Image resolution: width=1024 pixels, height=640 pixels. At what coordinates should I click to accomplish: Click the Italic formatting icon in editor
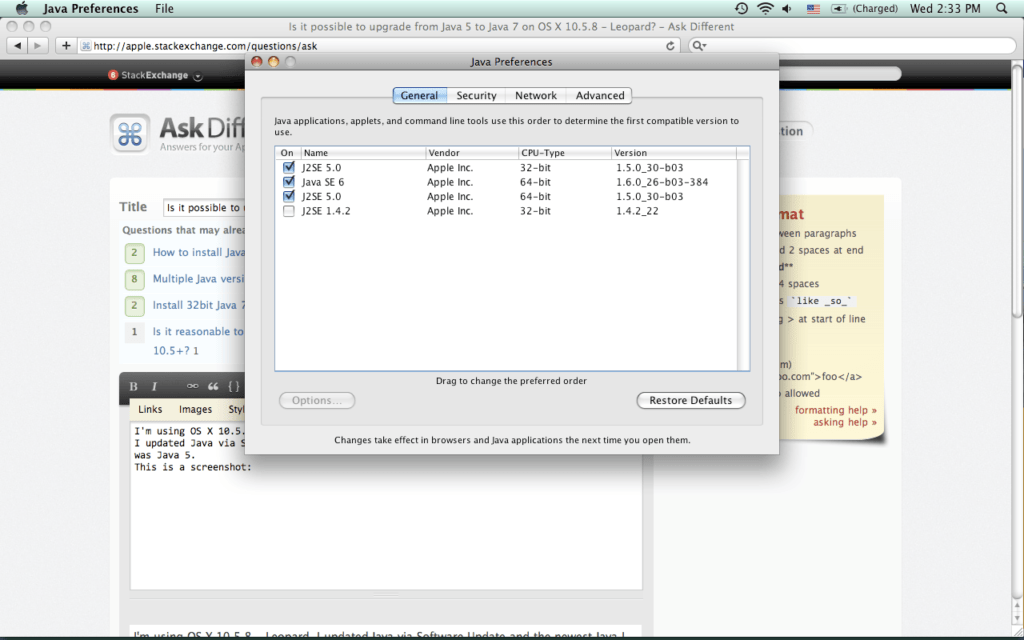[154, 386]
